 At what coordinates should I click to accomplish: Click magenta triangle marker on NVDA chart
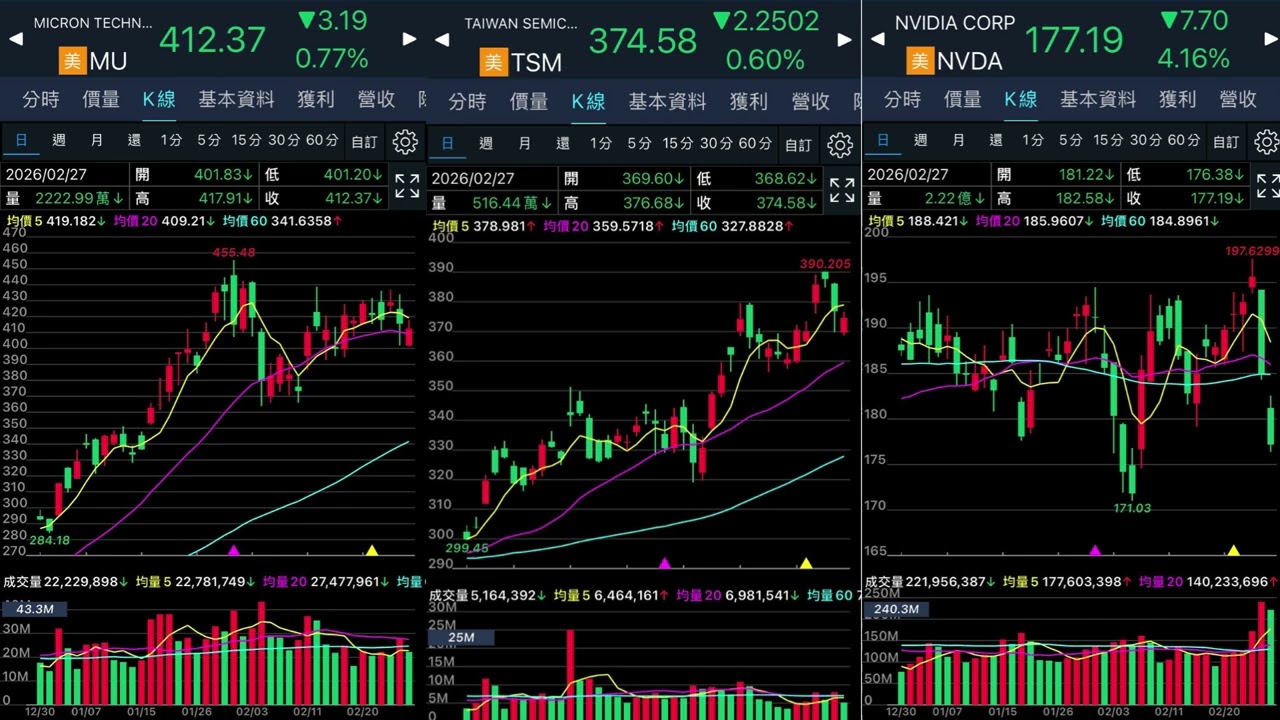tap(1095, 550)
